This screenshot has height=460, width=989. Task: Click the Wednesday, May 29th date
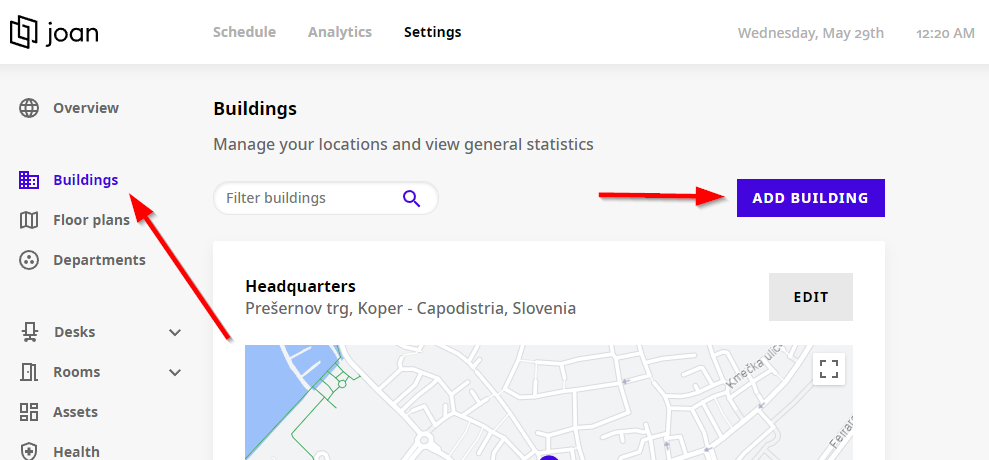coord(811,33)
